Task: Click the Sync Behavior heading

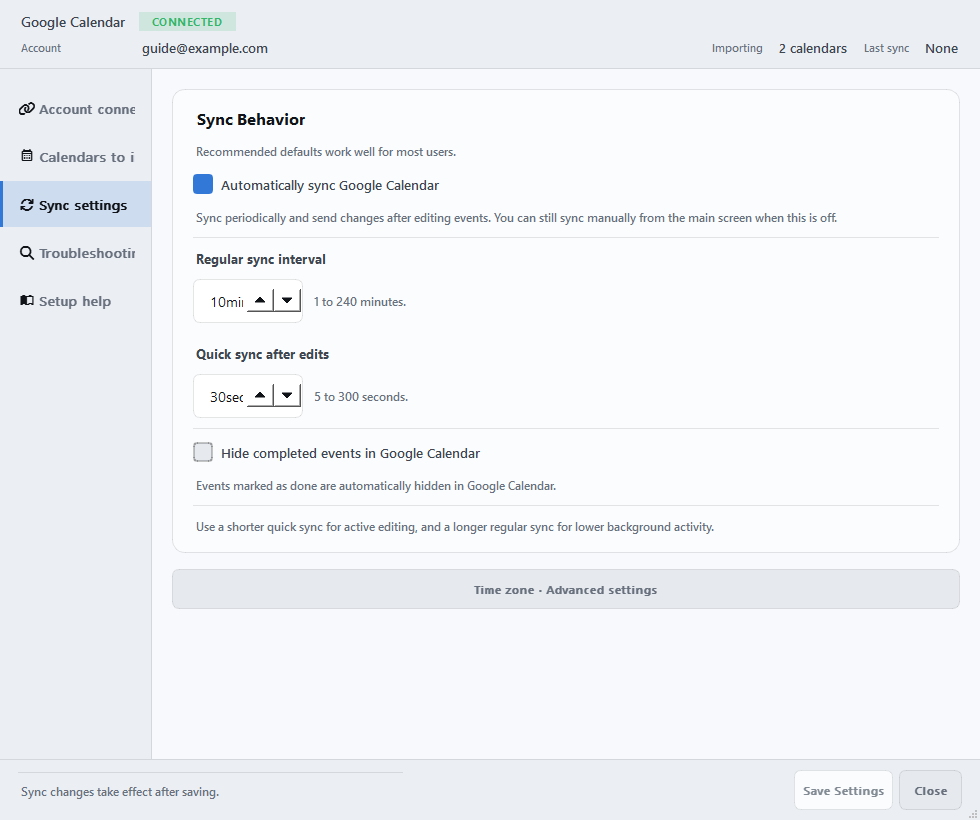Action: click(251, 120)
